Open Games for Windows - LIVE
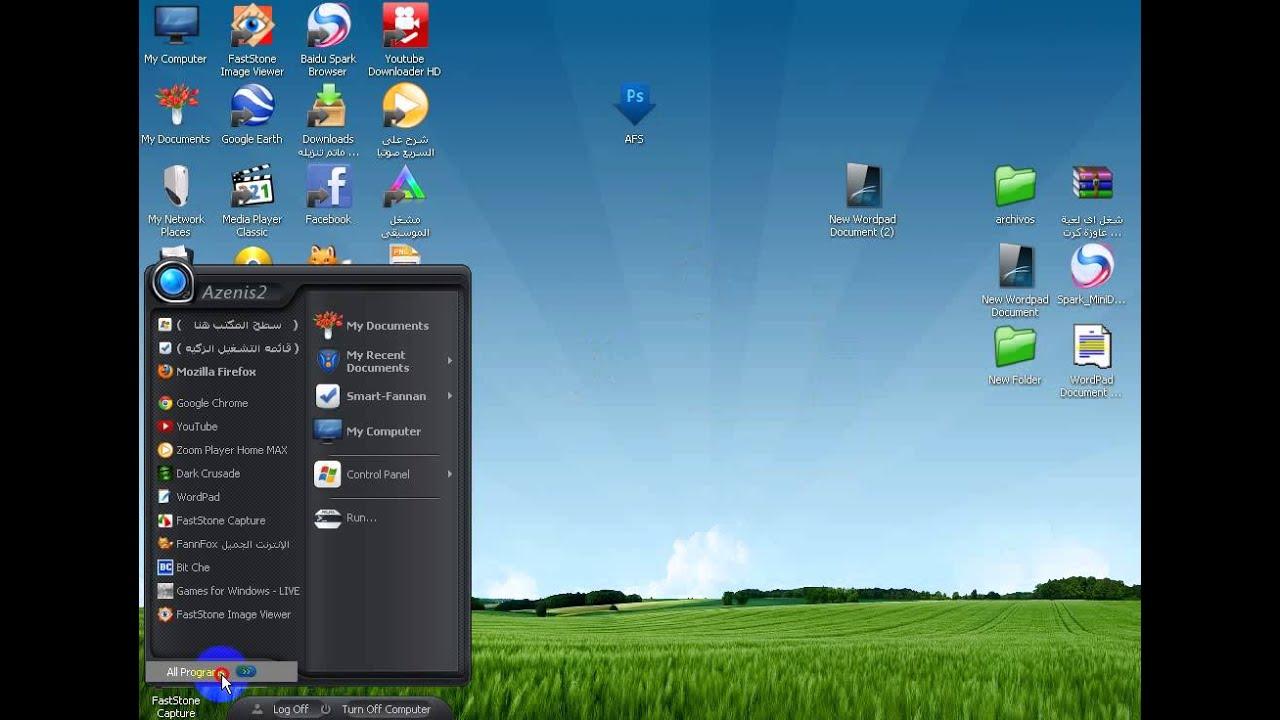The image size is (1280, 720). click(x=228, y=591)
